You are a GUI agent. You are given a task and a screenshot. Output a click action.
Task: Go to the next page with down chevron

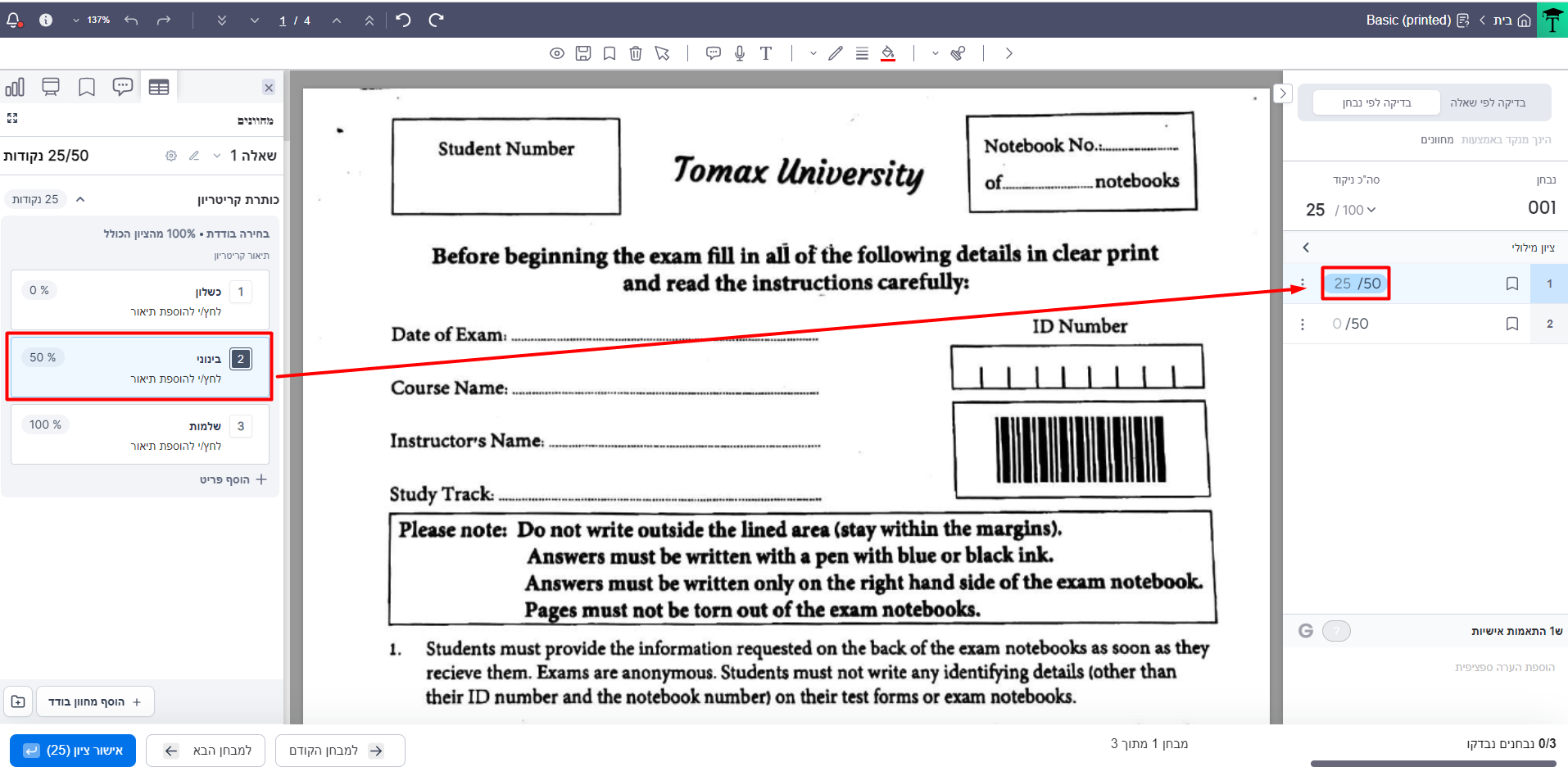click(255, 20)
